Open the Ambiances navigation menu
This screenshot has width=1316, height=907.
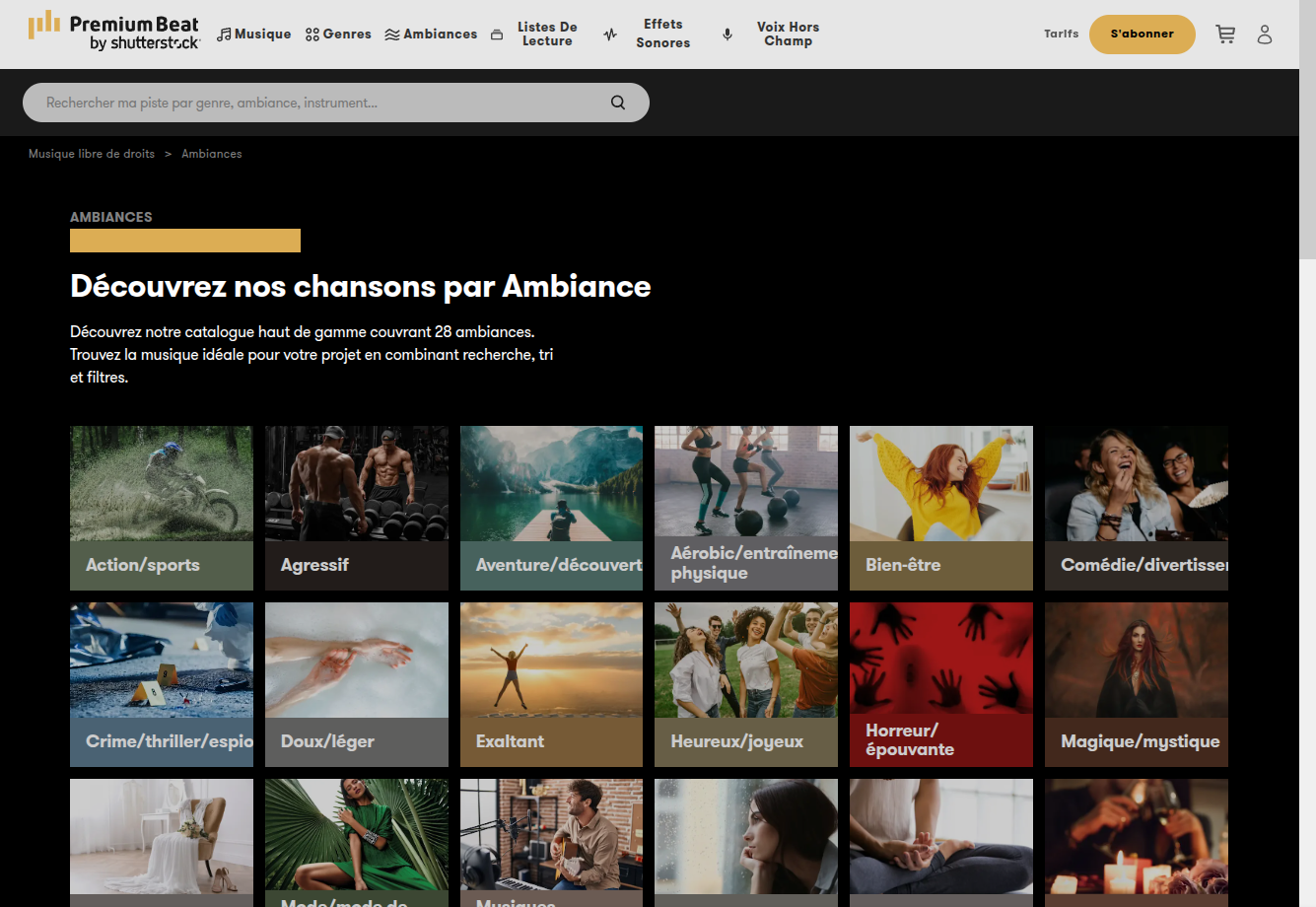pyautogui.click(x=431, y=35)
